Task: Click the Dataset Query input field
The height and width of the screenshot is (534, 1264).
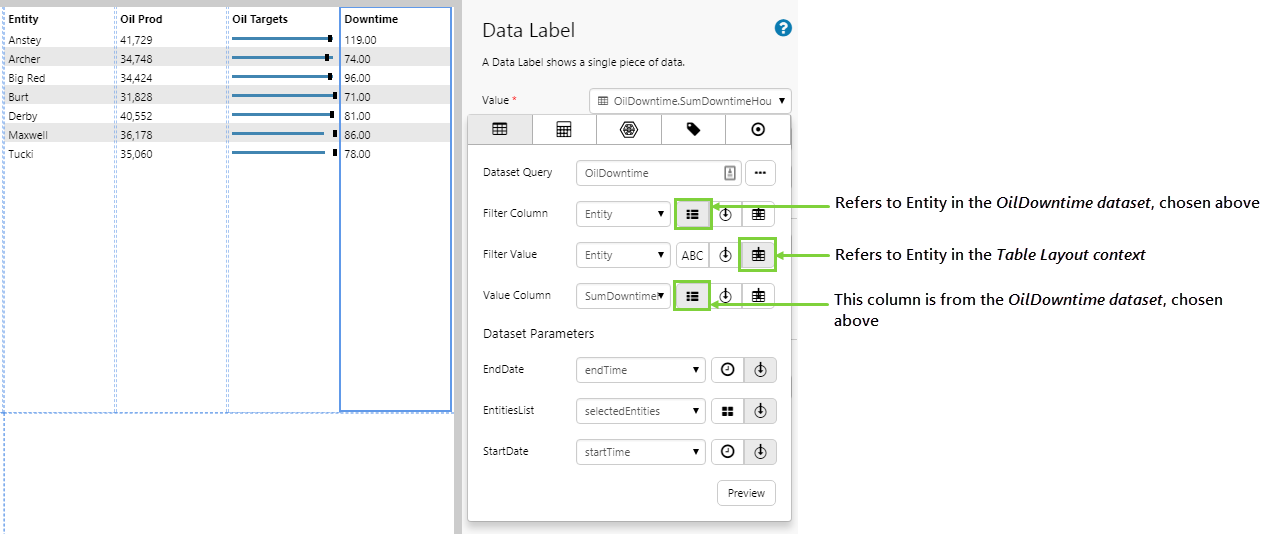Action: click(x=648, y=173)
